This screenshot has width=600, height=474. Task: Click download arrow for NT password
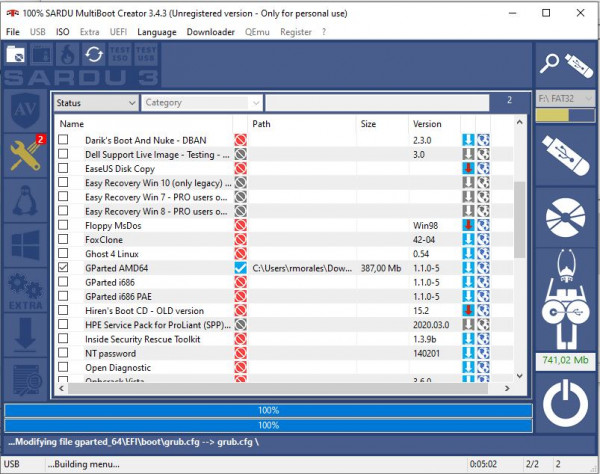coord(468,353)
